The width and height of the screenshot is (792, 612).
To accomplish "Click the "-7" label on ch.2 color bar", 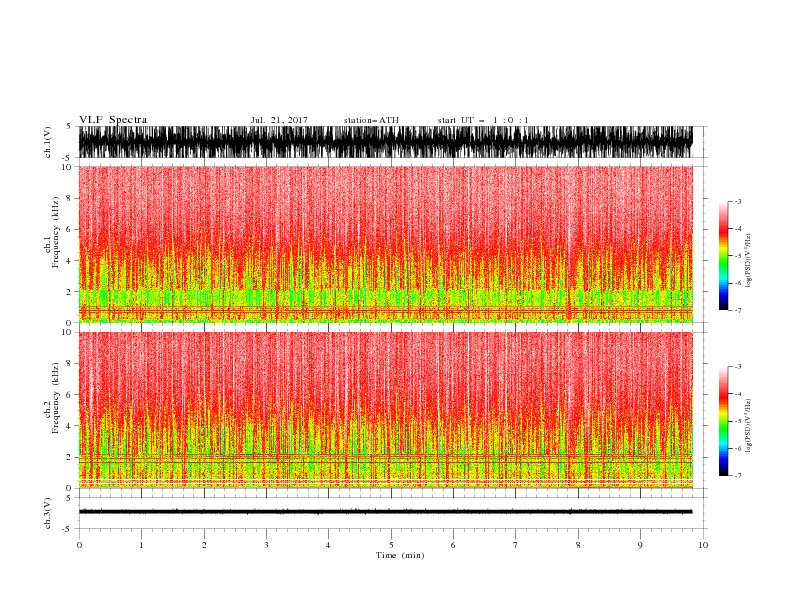I will coord(737,475).
